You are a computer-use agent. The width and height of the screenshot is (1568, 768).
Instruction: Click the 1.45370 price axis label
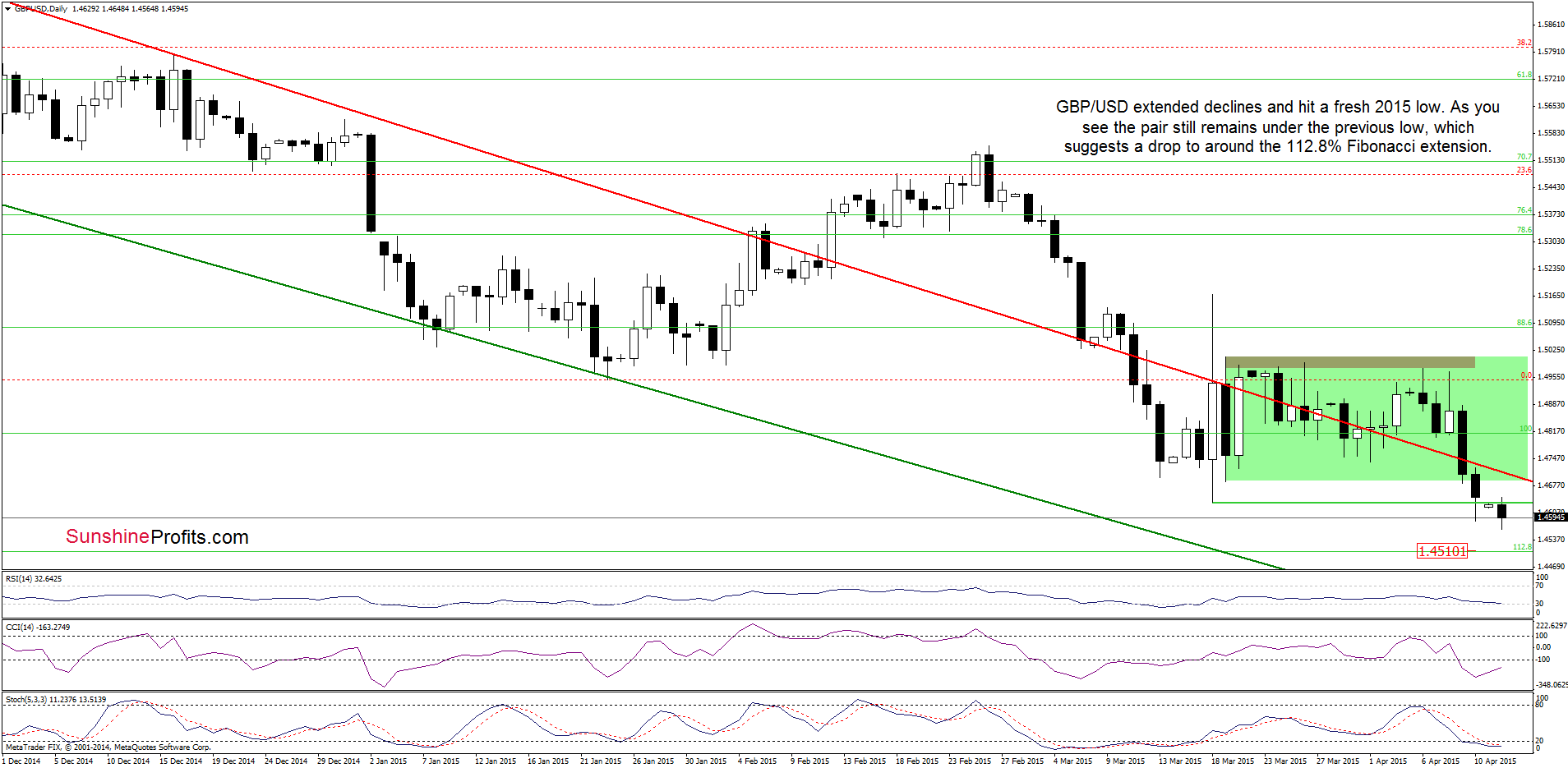point(1551,540)
